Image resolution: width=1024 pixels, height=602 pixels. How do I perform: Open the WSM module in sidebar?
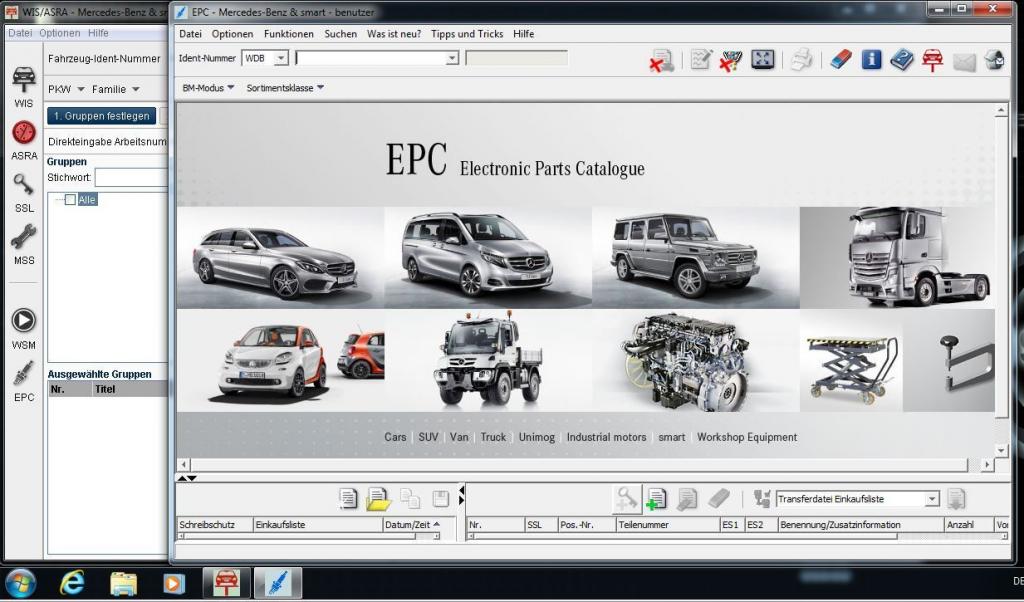pos(24,327)
